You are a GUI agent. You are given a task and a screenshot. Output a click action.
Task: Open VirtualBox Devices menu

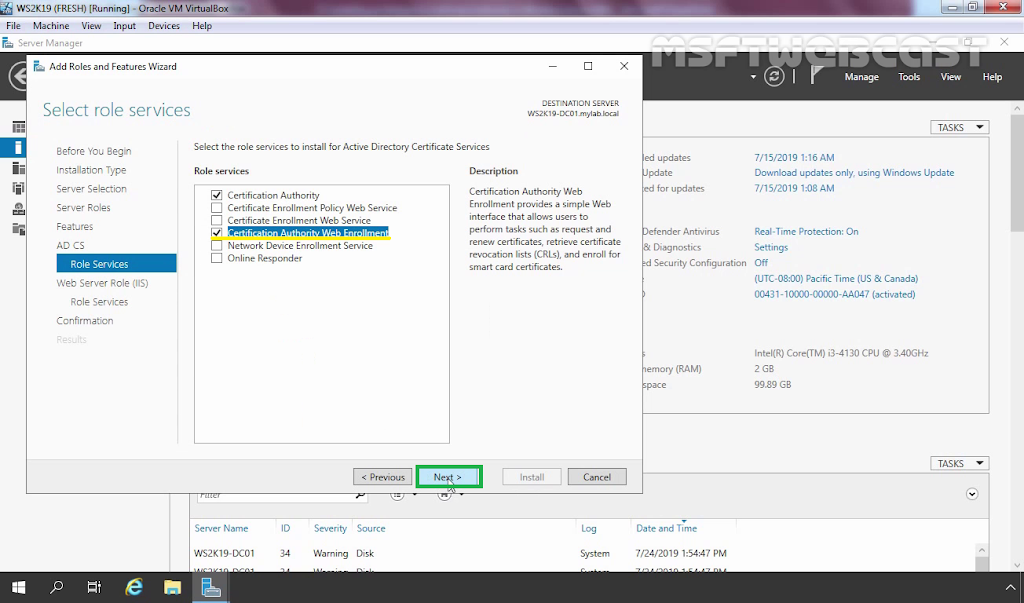[x=164, y=25]
